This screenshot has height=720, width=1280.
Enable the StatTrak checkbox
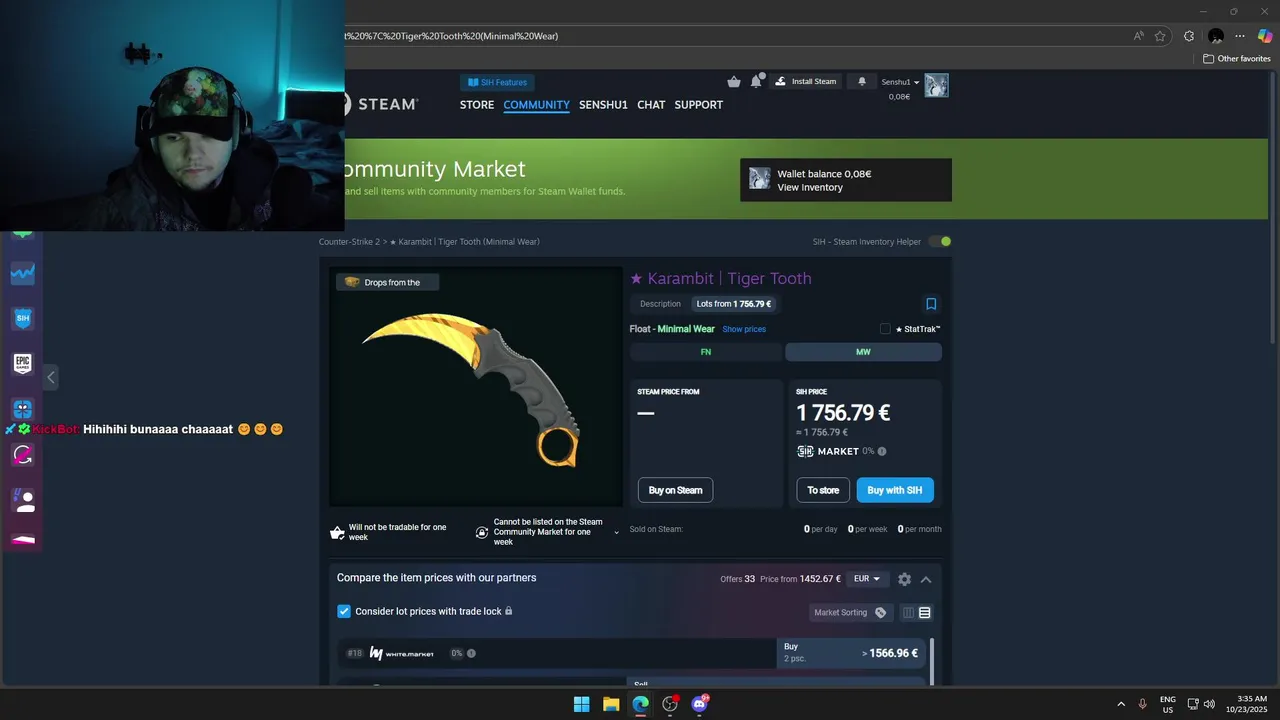click(x=885, y=329)
